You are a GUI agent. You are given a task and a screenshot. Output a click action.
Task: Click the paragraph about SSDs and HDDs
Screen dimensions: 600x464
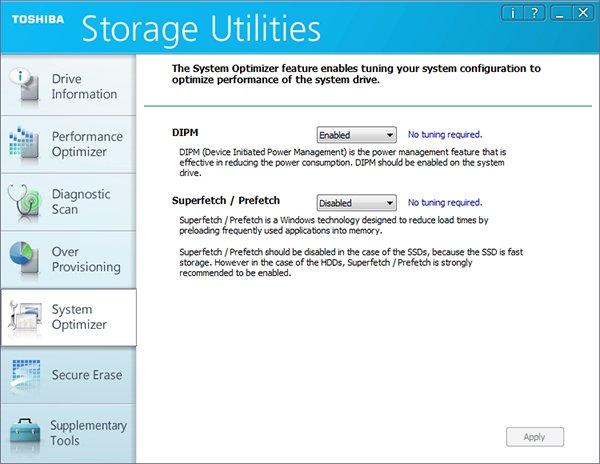pos(351,262)
